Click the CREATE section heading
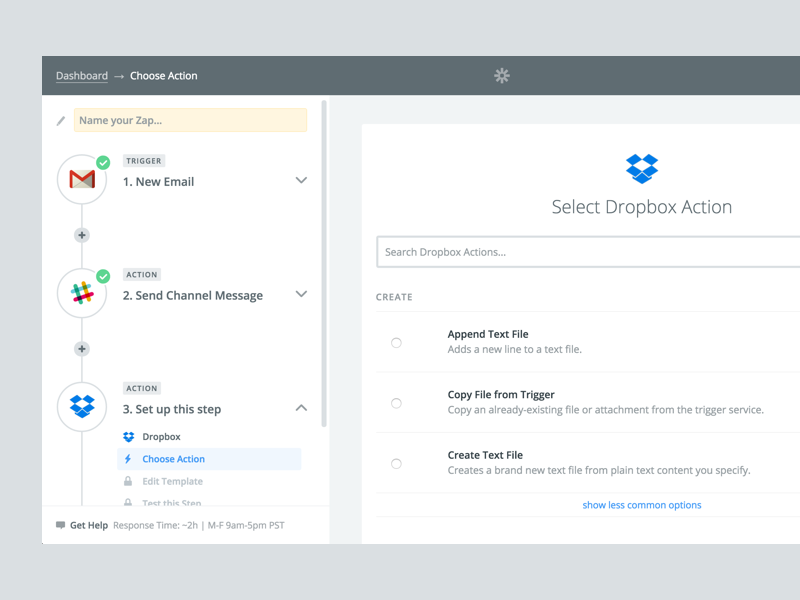Screen dimensions: 800x600 pos(394,297)
